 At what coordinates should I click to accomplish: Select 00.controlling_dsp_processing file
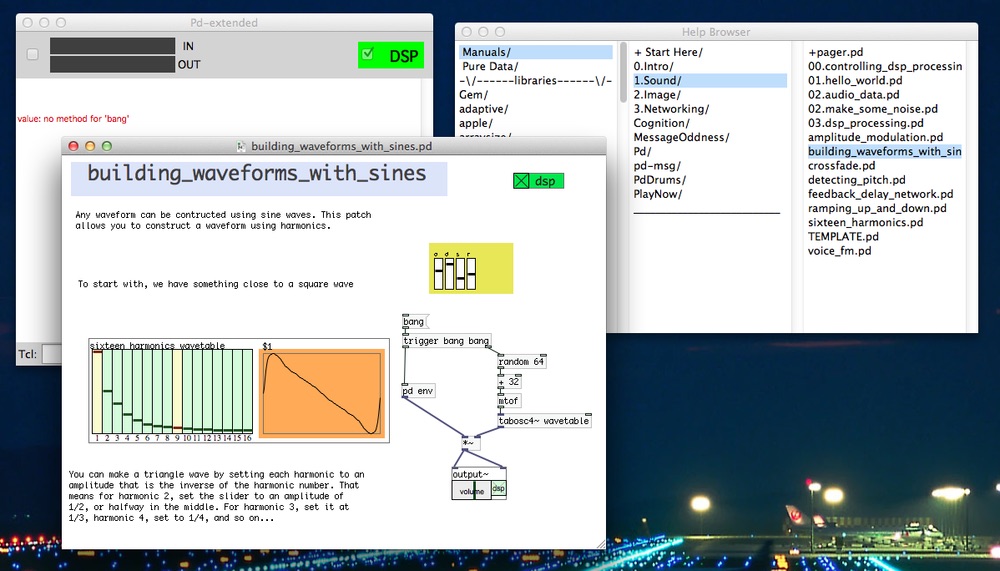pyautogui.click(x=885, y=66)
